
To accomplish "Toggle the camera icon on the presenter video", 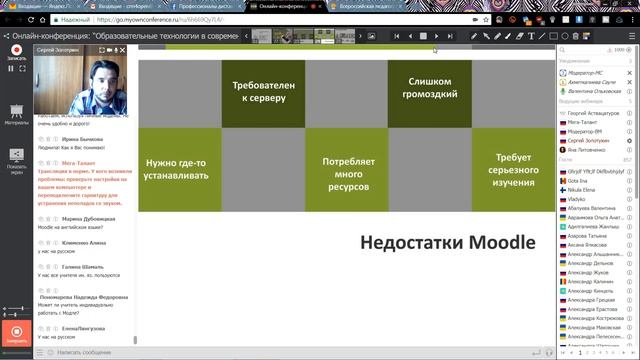I will pyautogui.click(x=109, y=50).
